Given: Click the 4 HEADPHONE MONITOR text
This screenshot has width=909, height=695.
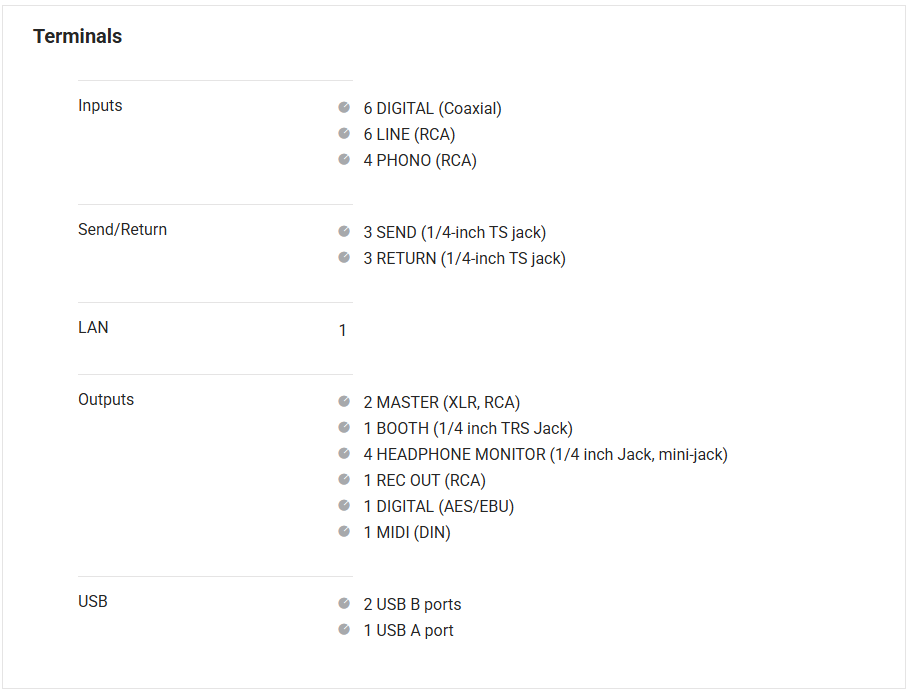Looking at the screenshot, I should [x=545, y=455].
